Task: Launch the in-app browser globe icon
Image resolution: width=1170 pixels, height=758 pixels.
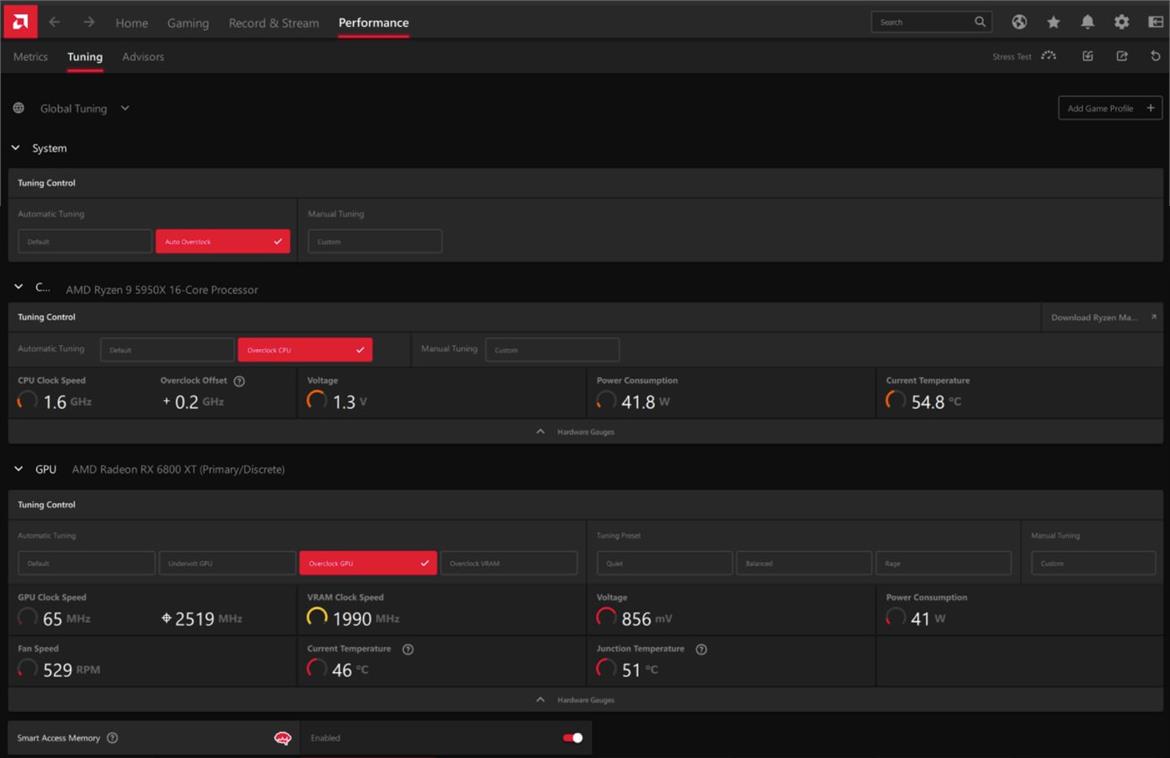Action: pos(1019,21)
